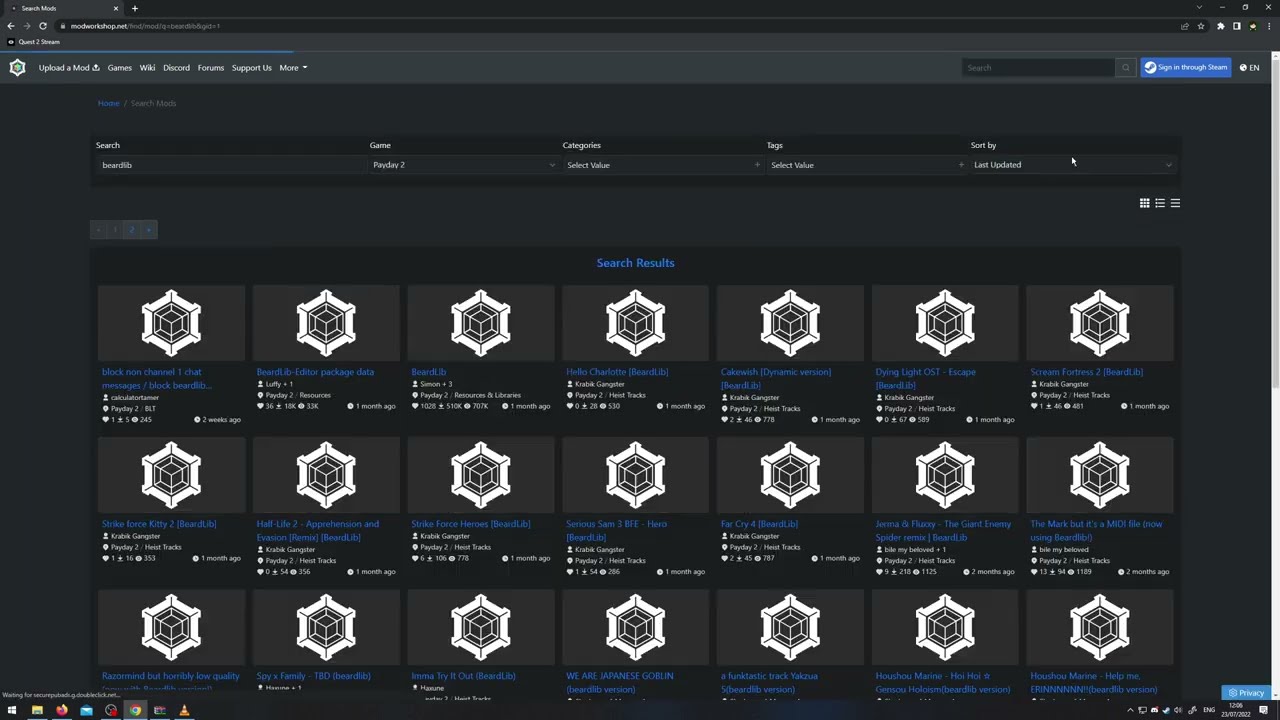
Task: Click author 'Simon + 3' under BeardLib
Action: tap(435, 384)
